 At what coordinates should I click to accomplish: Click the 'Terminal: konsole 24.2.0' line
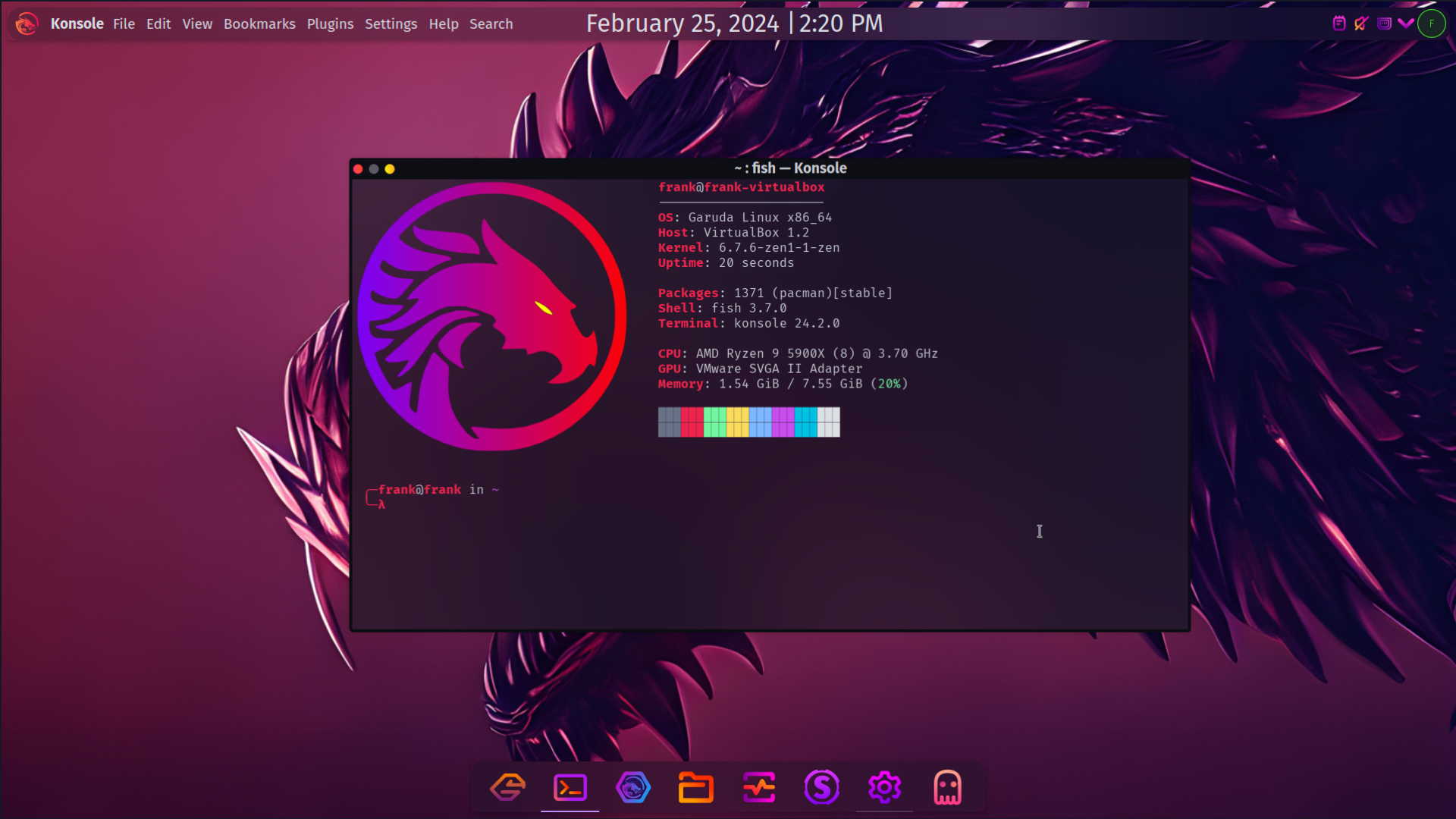point(748,324)
